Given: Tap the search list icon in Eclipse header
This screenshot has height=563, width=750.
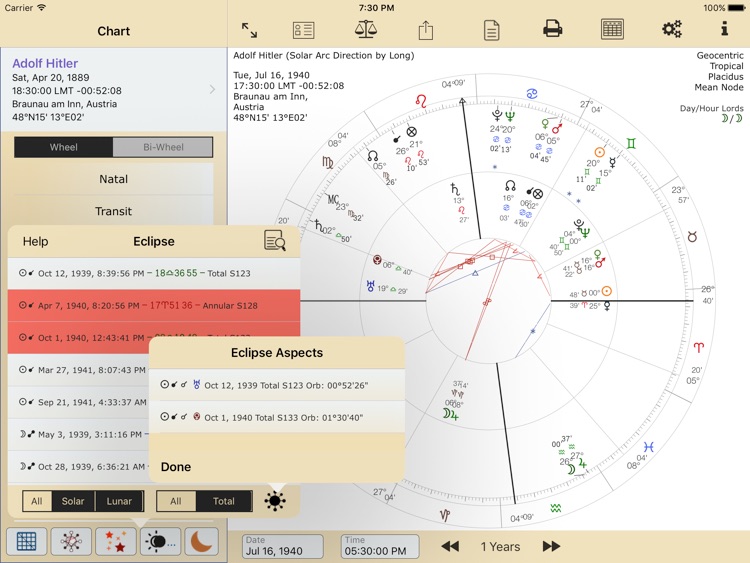Looking at the screenshot, I should tap(275, 240).
